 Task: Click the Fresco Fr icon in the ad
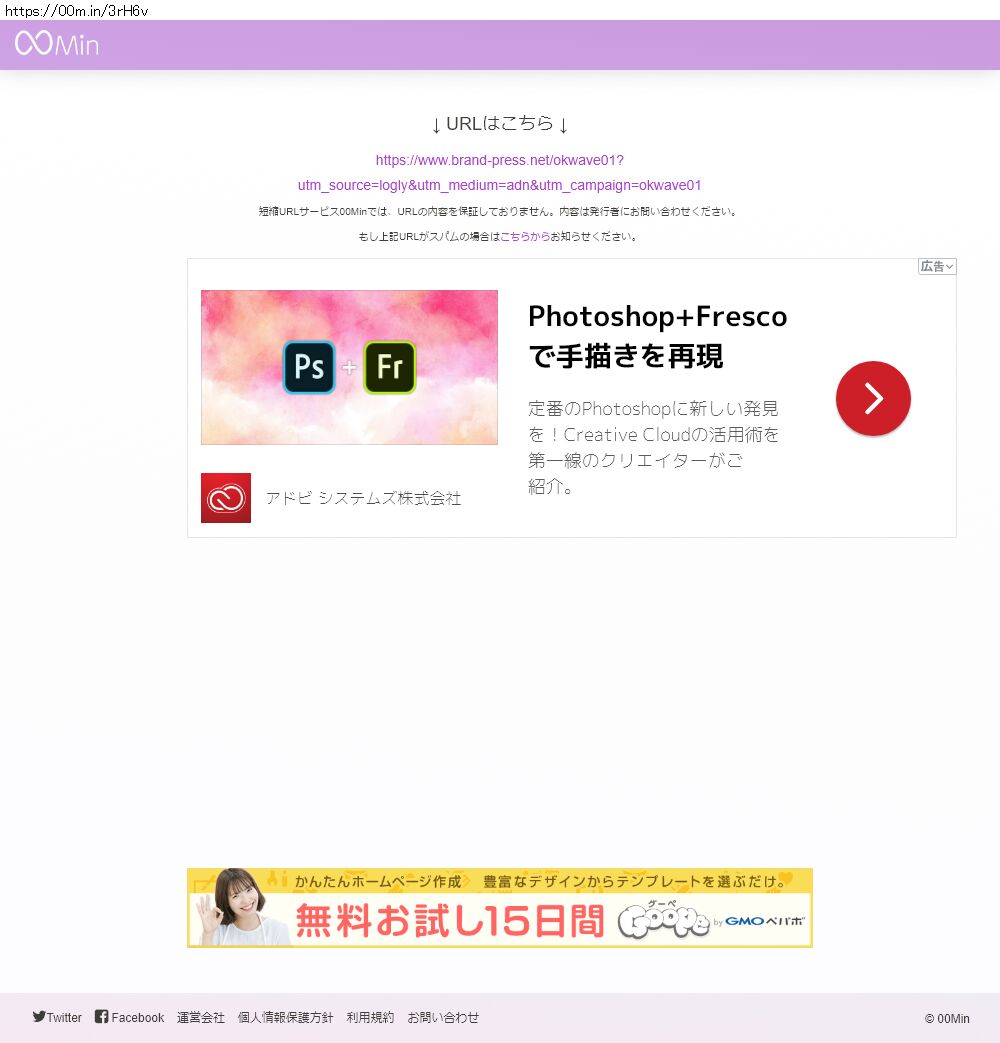coord(389,367)
